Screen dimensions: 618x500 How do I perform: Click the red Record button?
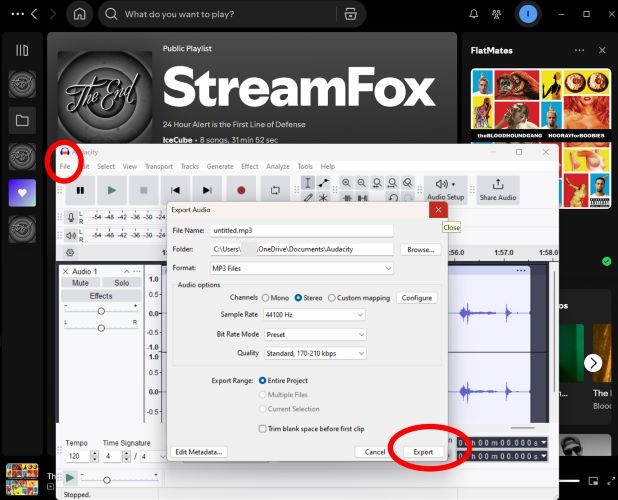pos(241,190)
